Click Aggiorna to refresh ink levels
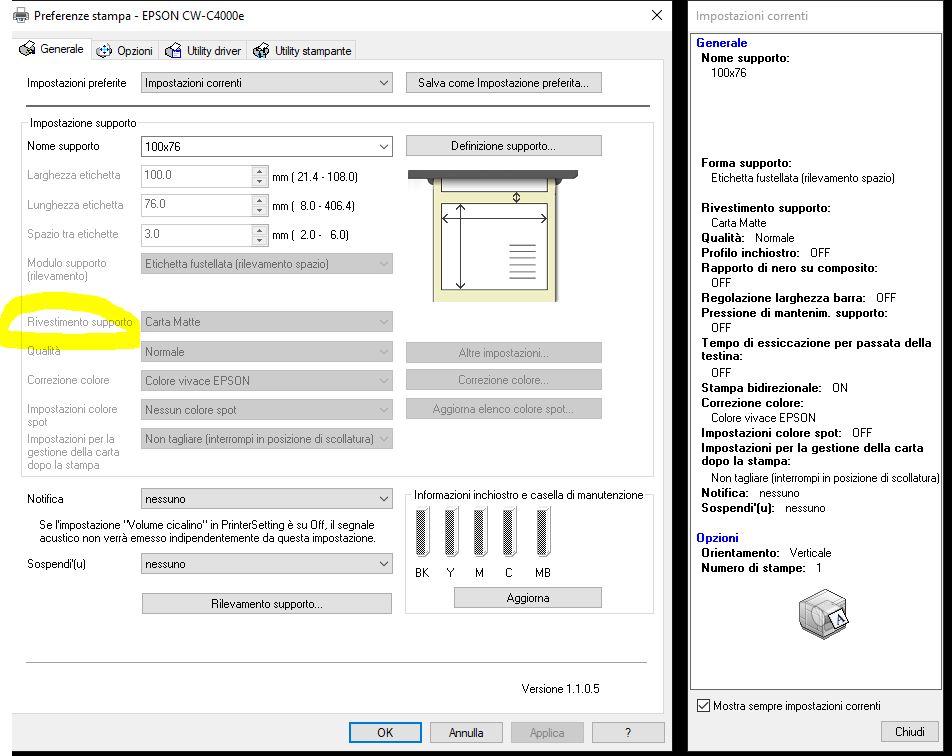 pos(527,598)
